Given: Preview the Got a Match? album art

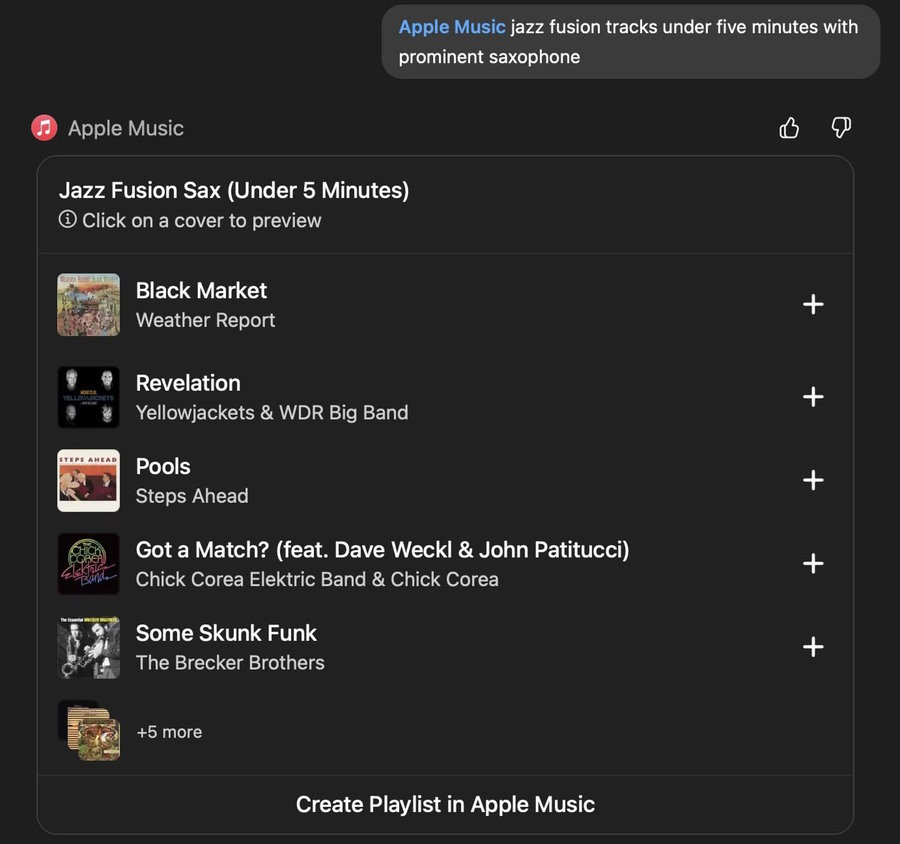Looking at the screenshot, I should 88,563.
